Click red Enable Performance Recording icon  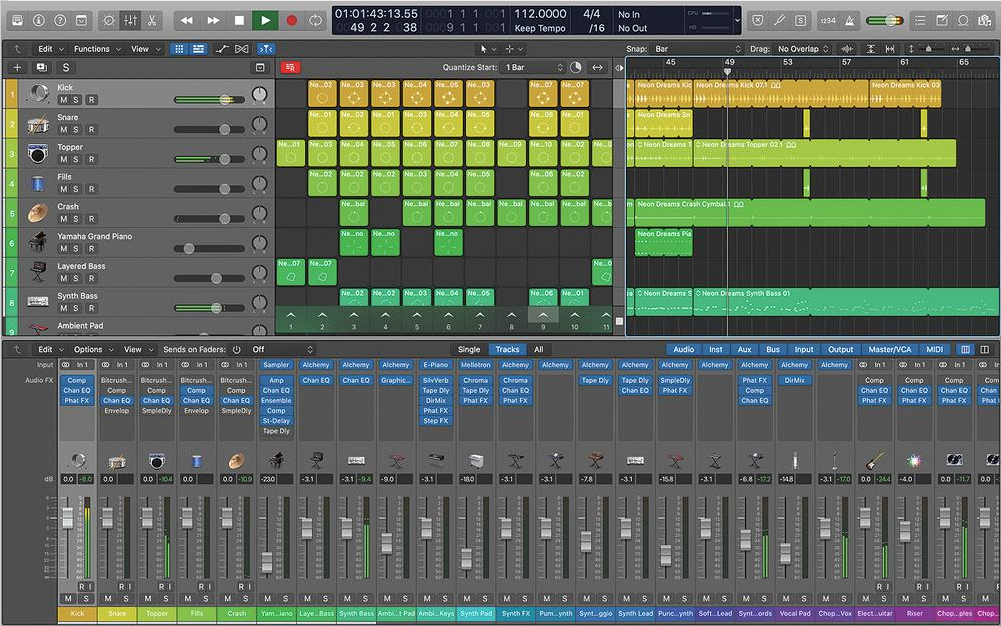(x=290, y=67)
